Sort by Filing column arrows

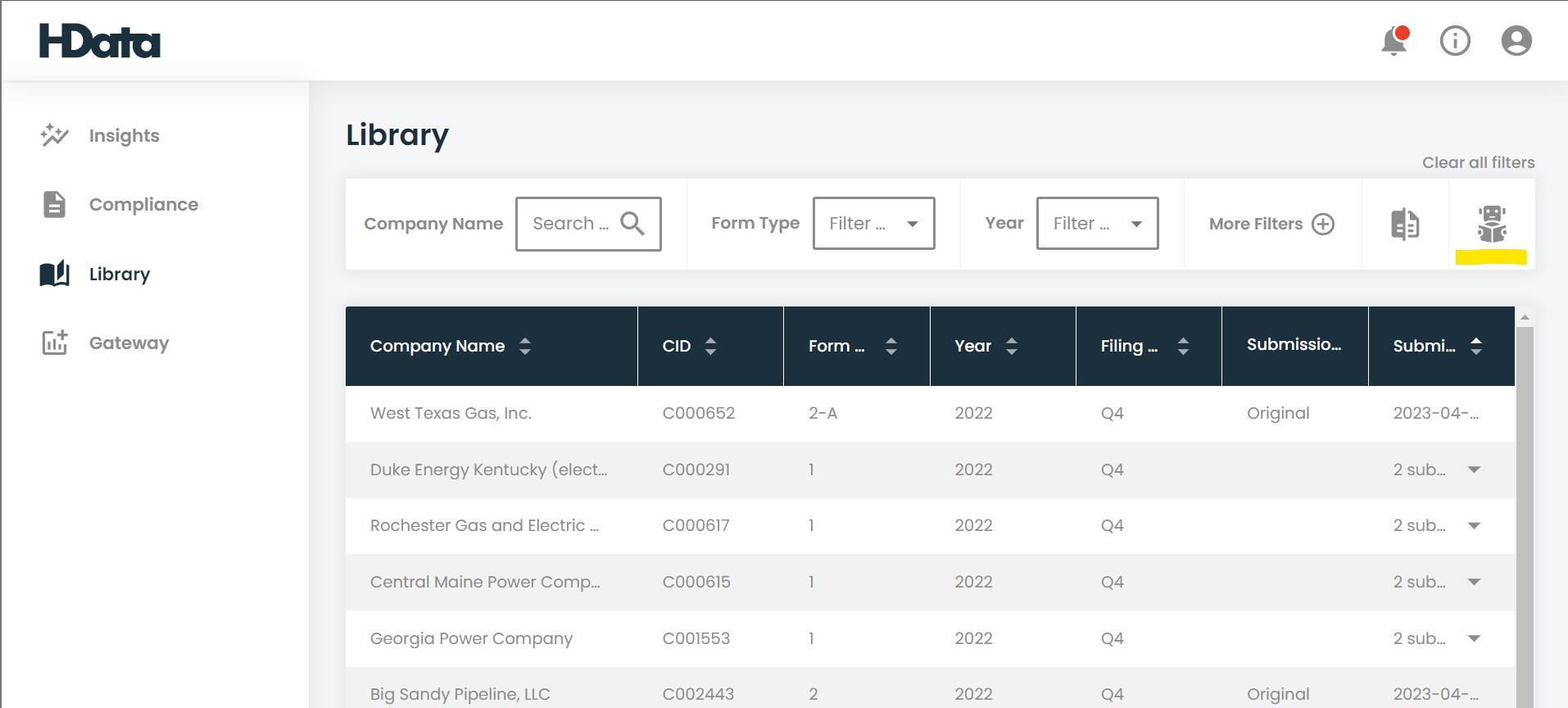[1183, 346]
